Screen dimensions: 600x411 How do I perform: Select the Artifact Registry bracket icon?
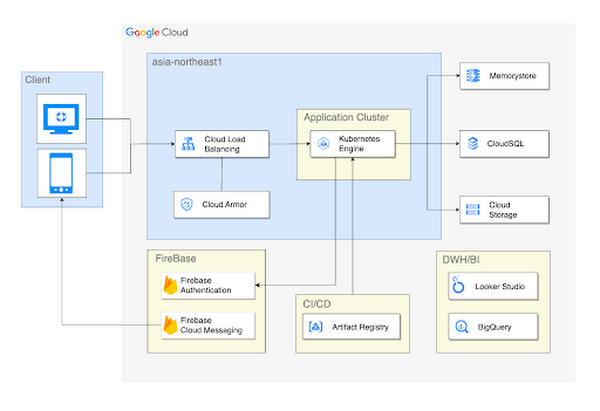pyautogui.click(x=316, y=327)
